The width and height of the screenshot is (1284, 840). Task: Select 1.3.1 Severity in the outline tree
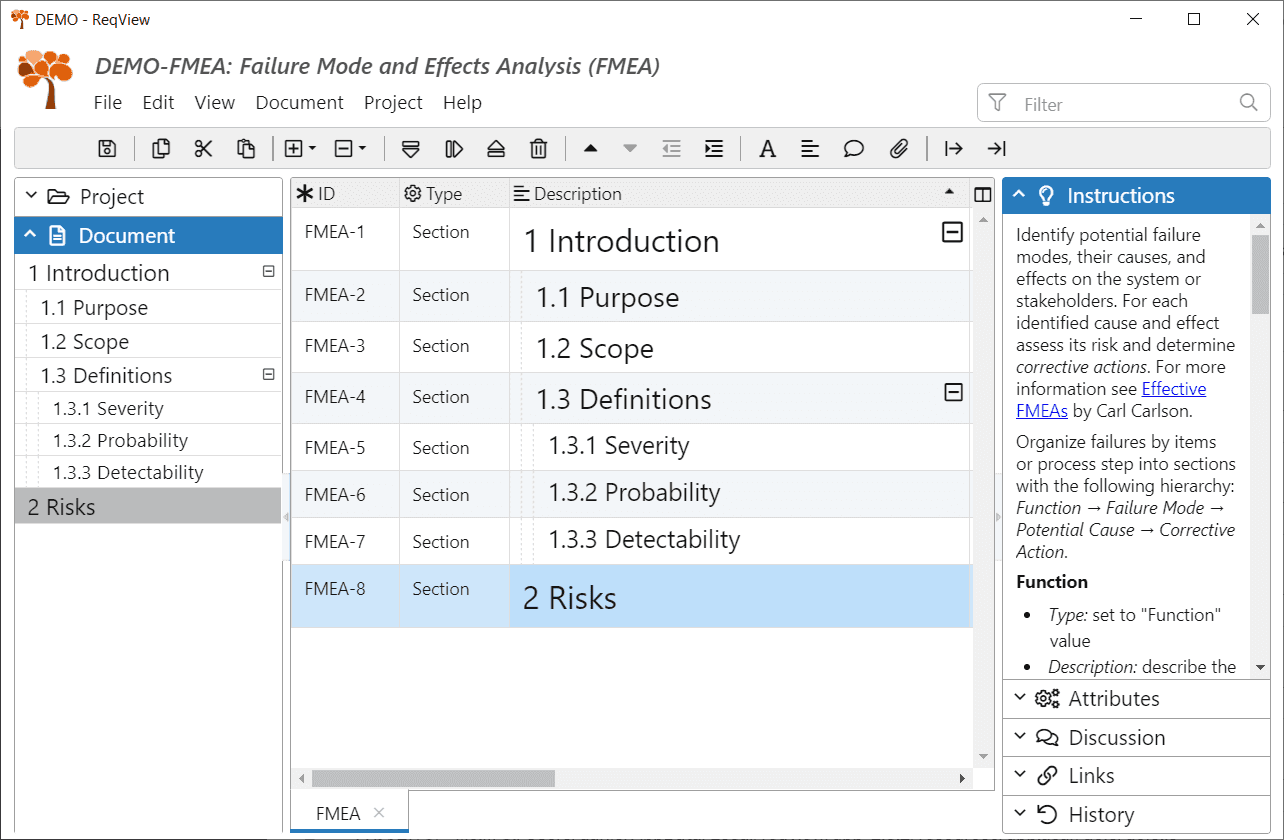[x=108, y=408]
